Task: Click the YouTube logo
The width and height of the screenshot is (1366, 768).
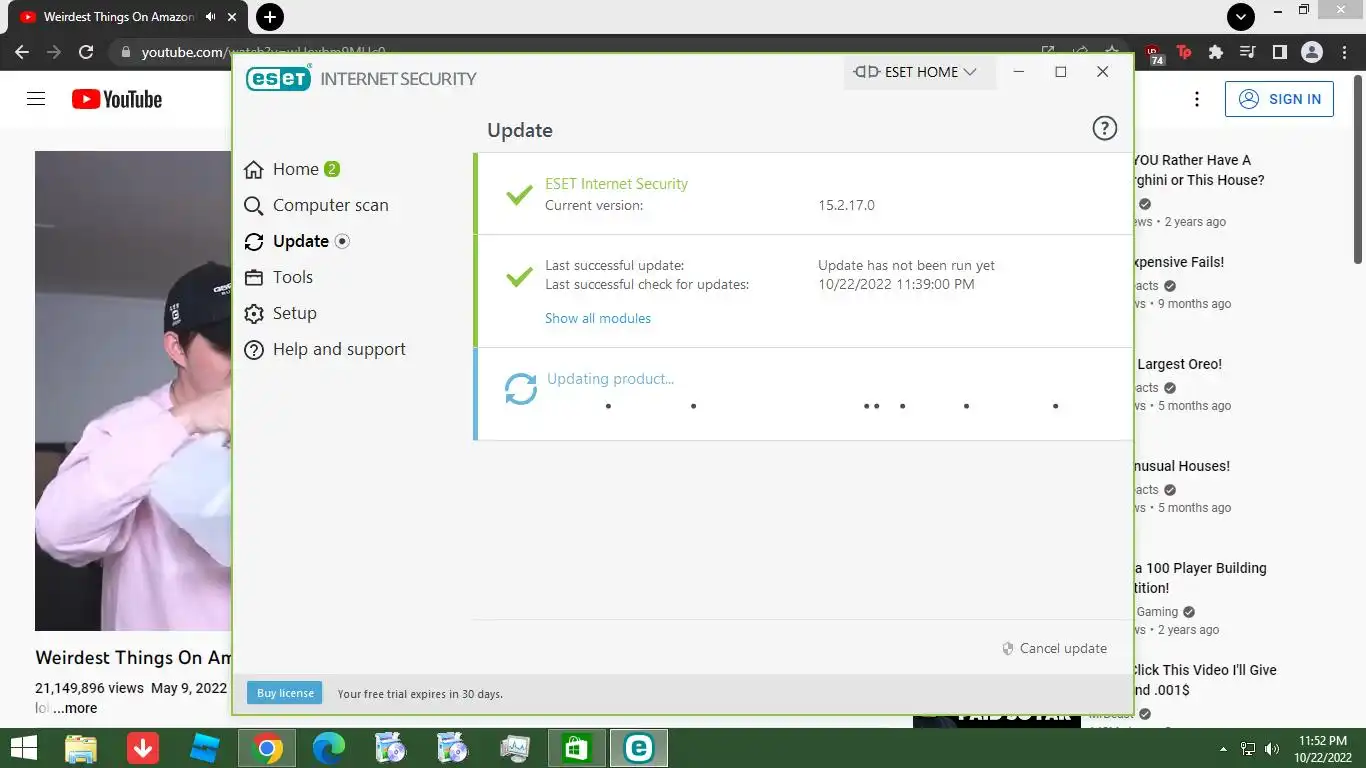Action: tap(117, 99)
